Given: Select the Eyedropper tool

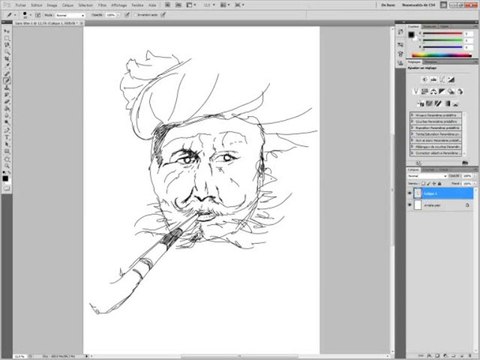Looking at the screenshot, I should [6, 66].
